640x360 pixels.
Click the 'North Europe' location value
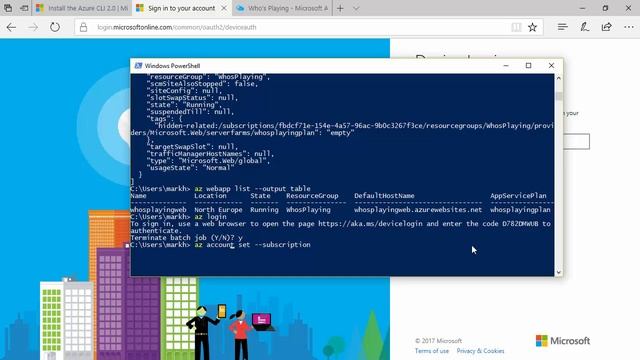pos(218,210)
